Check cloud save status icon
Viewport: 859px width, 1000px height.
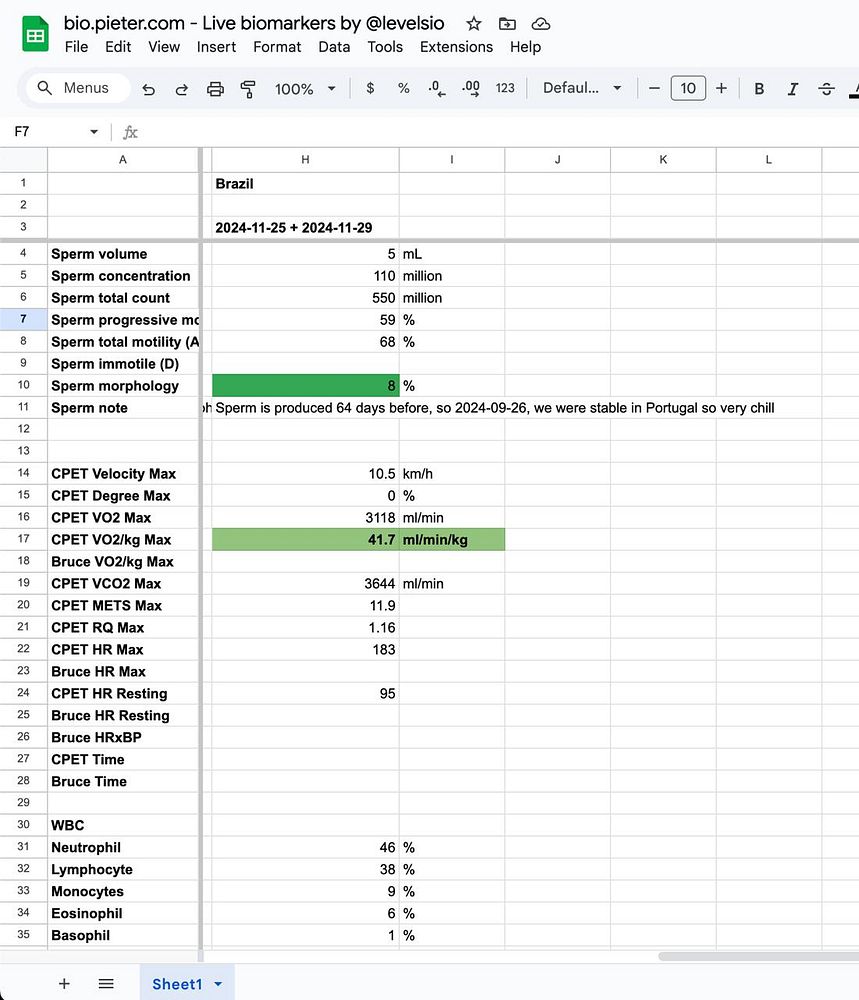[541, 24]
